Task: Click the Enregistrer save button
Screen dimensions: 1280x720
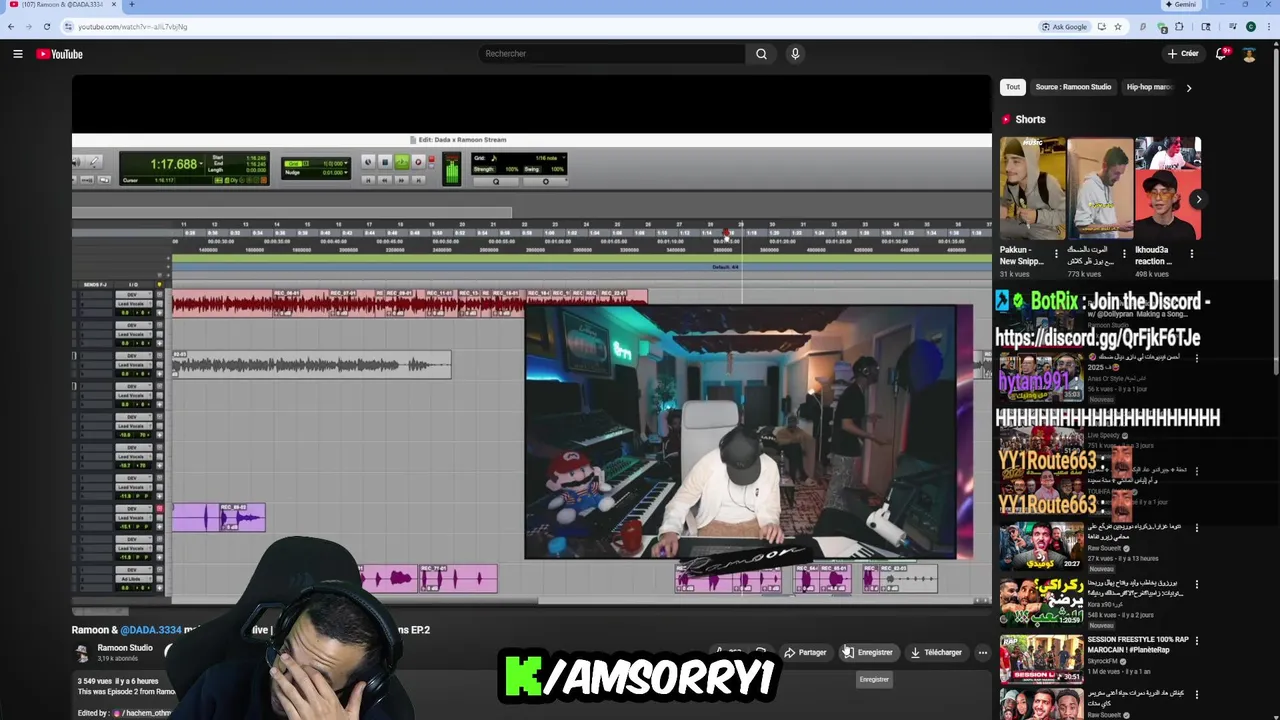Action: click(x=867, y=653)
